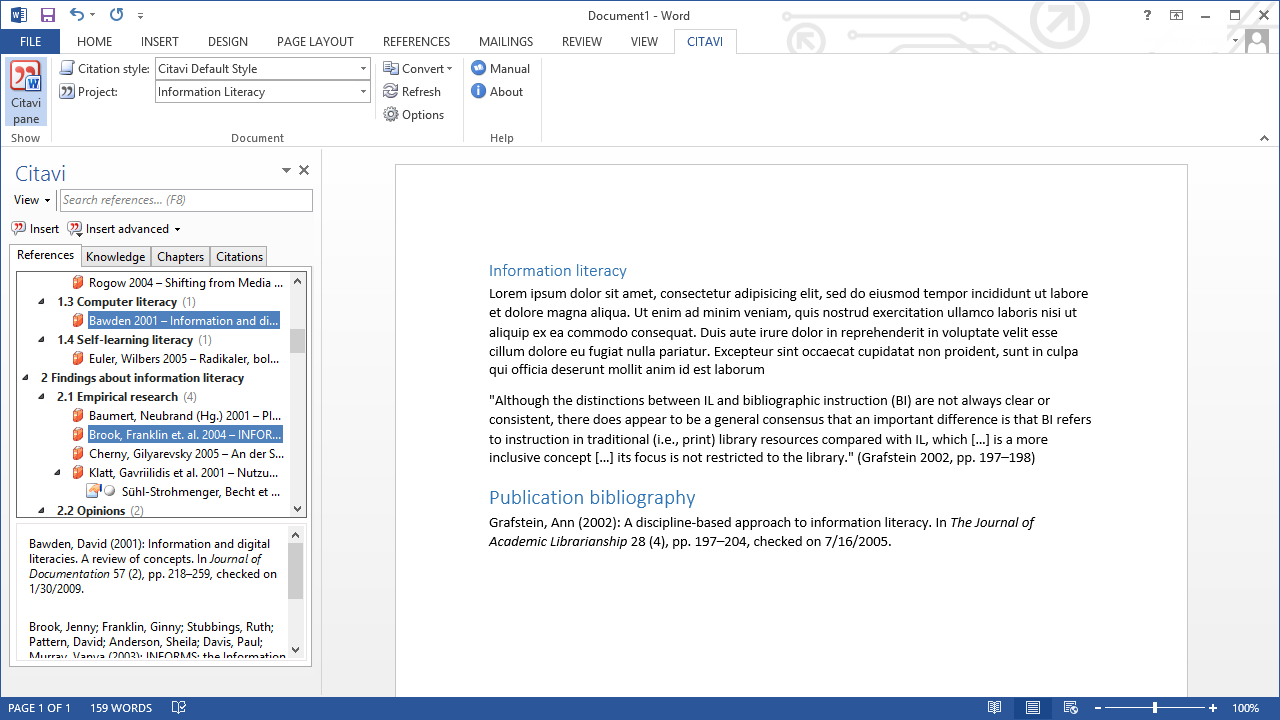Click the Euler, Wilbers 2005 book icon

78,359
